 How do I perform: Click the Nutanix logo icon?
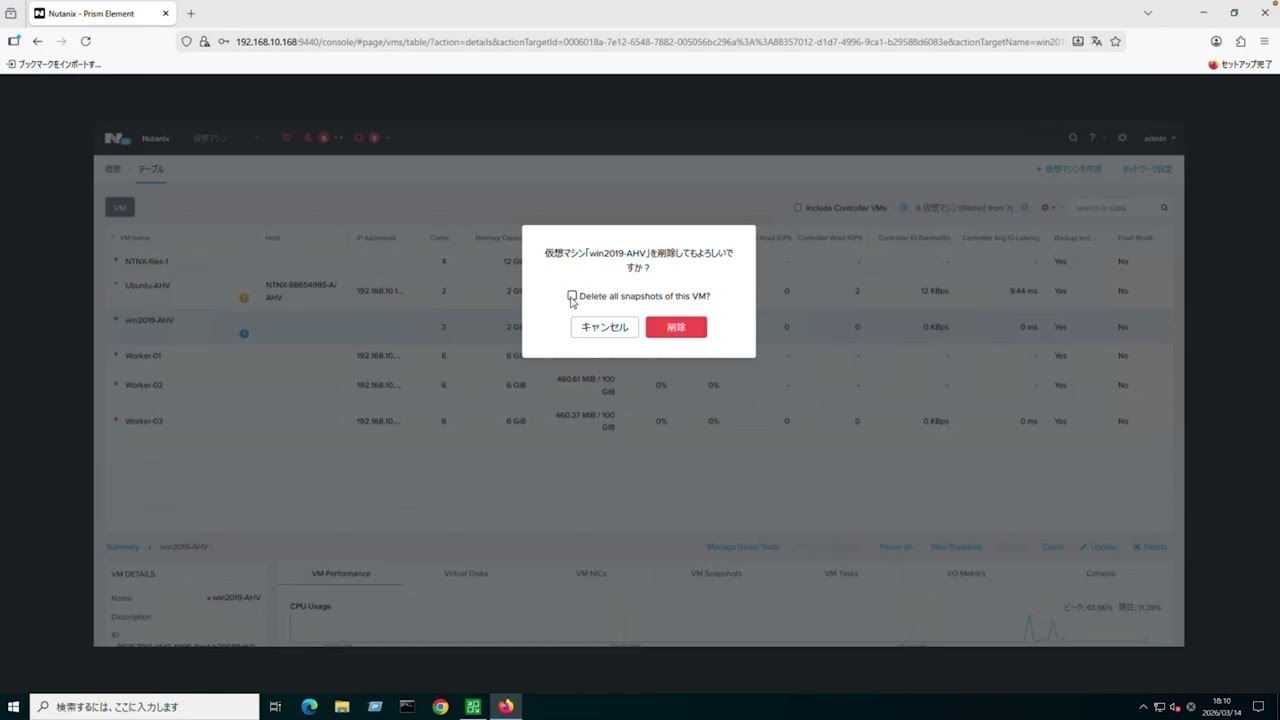tap(118, 138)
